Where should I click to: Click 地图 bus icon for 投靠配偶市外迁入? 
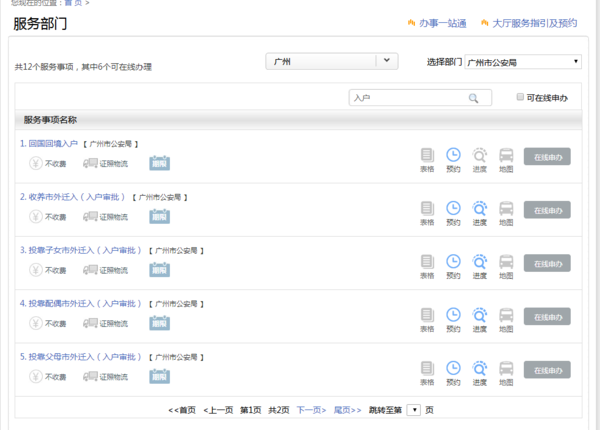507,315
